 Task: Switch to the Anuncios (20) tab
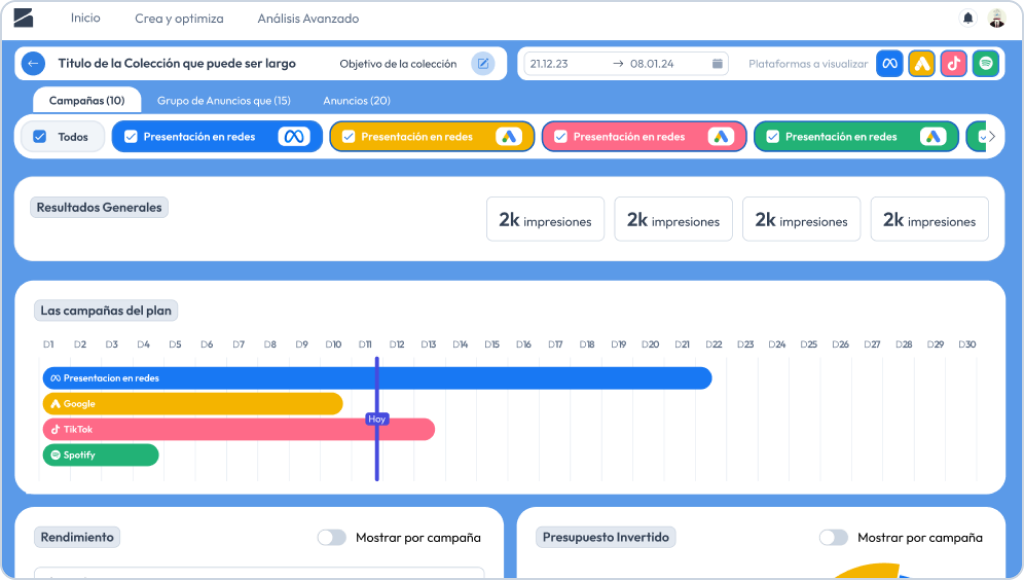click(x=356, y=101)
